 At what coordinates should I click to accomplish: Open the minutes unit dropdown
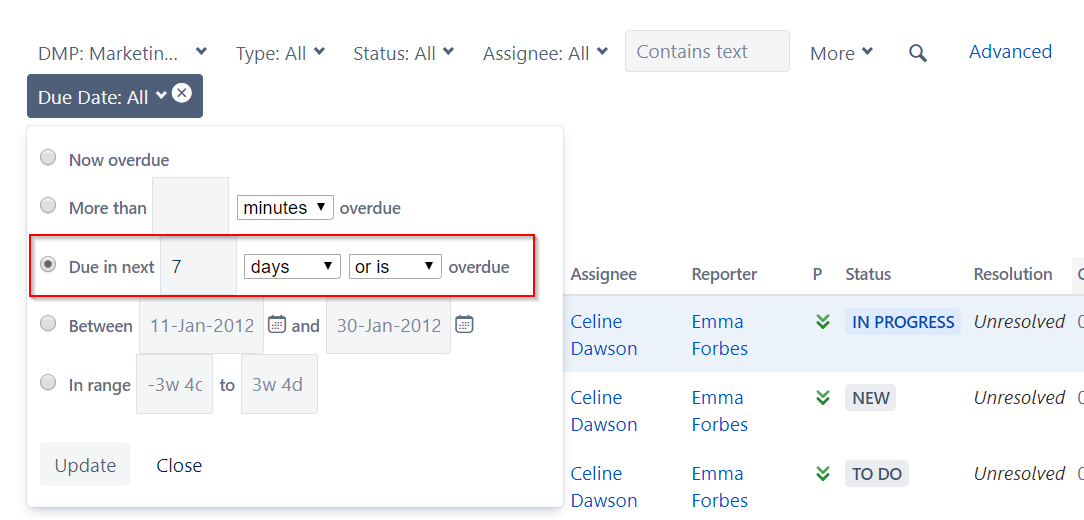285,207
